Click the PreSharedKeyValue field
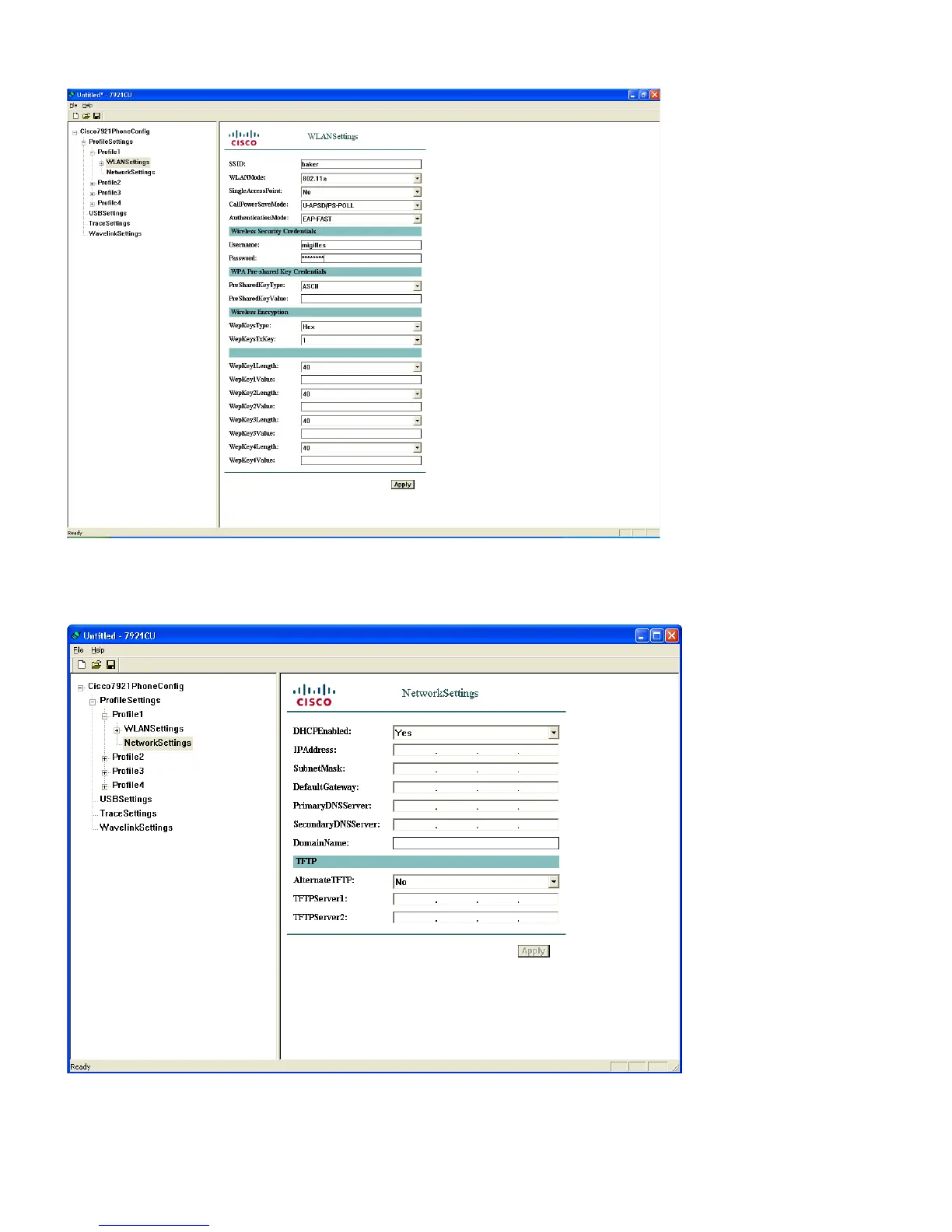 361,299
